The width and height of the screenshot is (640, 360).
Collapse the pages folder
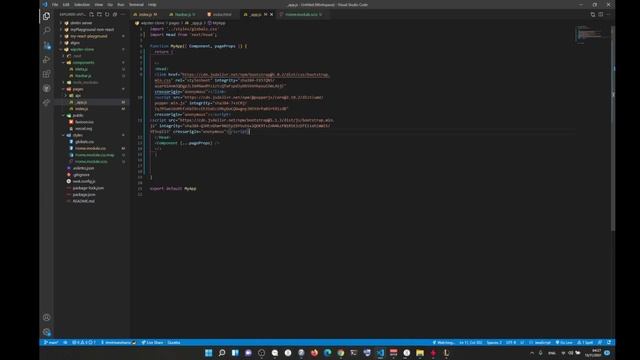point(78,89)
